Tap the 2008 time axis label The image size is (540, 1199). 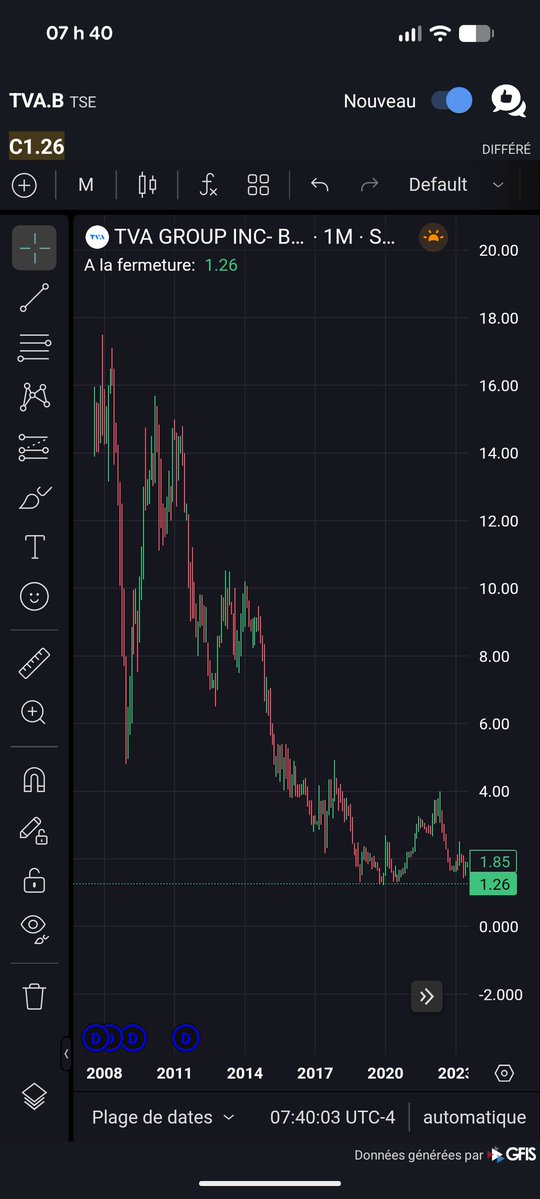[105, 1074]
